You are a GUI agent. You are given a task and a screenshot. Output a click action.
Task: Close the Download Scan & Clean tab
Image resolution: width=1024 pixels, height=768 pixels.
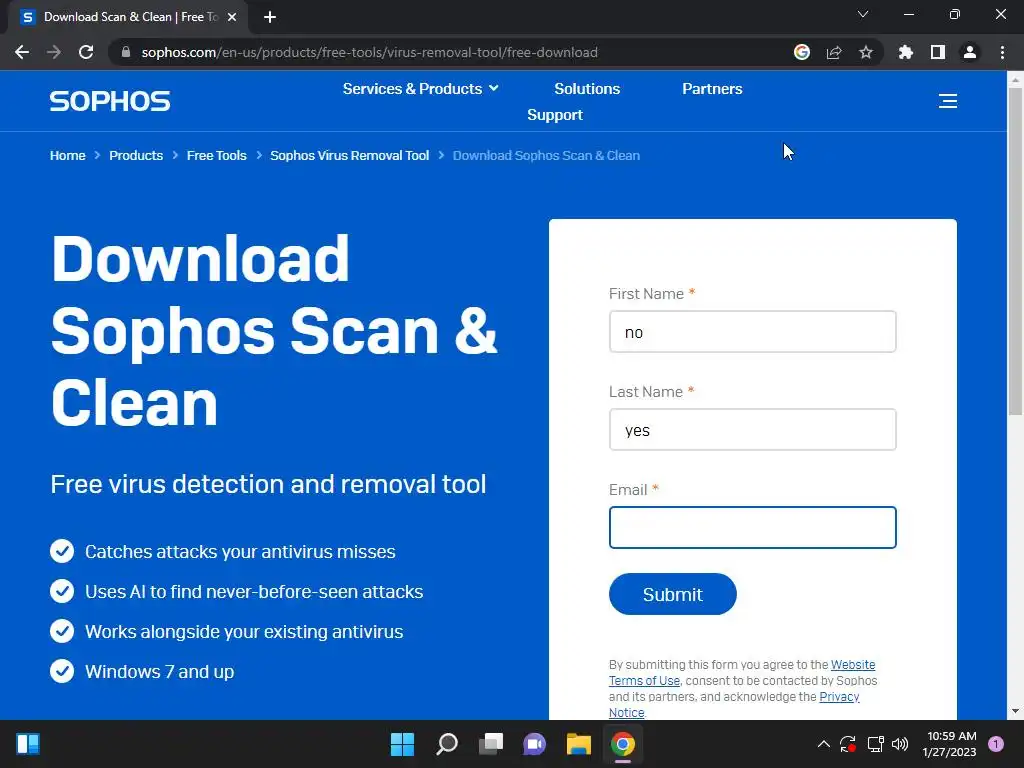click(232, 17)
